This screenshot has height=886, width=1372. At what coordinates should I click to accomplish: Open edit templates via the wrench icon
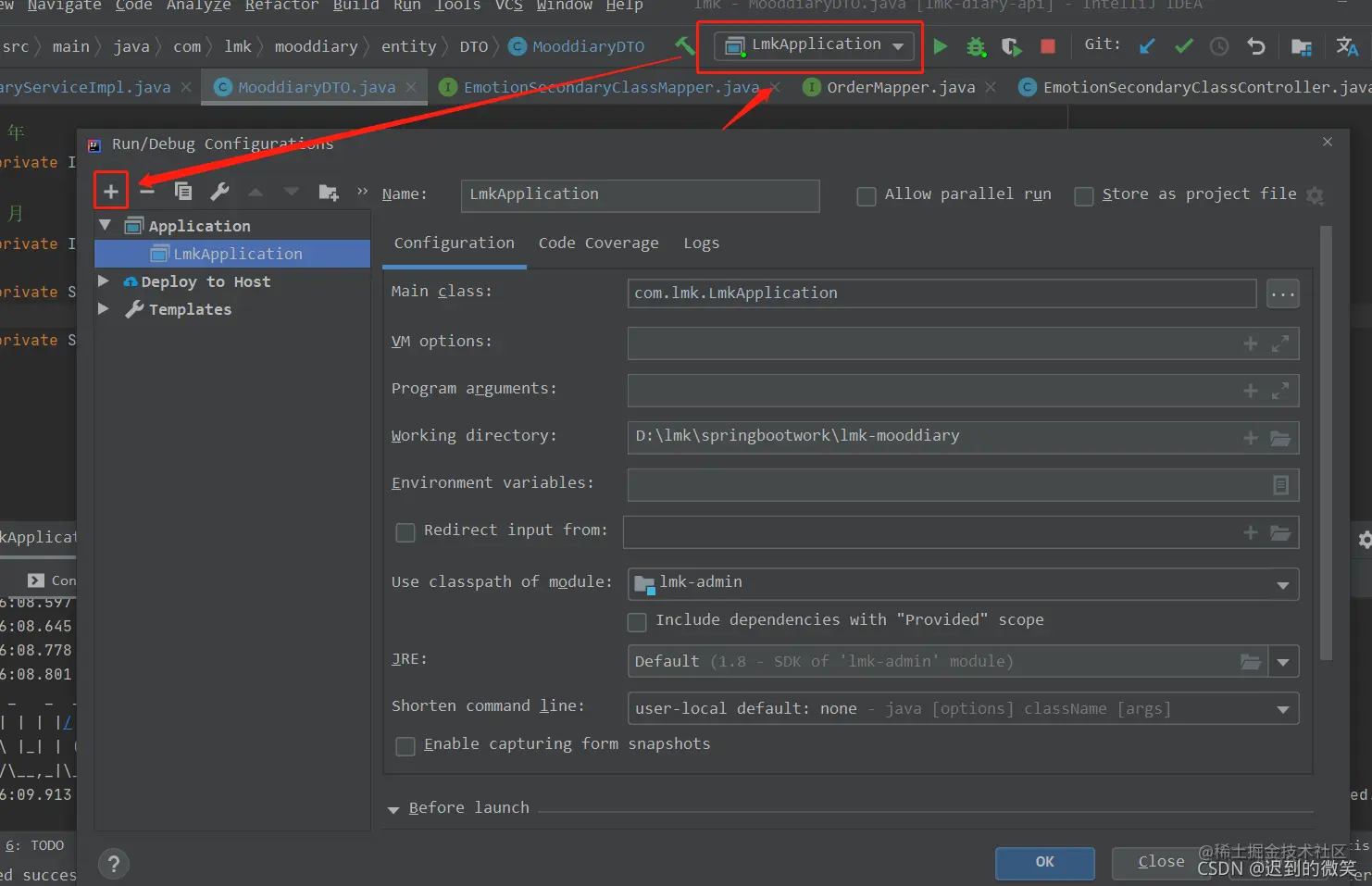(219, 192)
